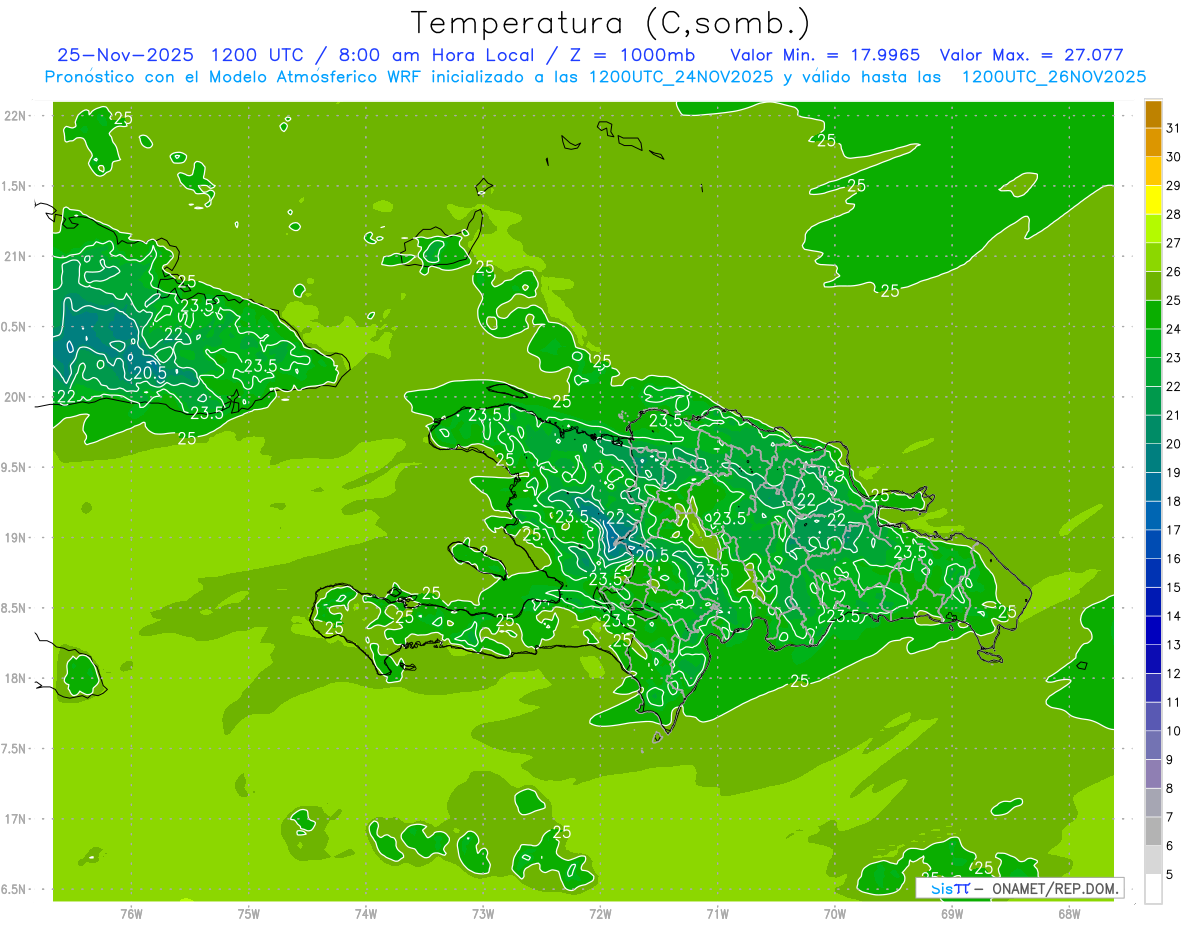Click the '74W' longitude axis label
1200x927 pixels.
point(366,913)
